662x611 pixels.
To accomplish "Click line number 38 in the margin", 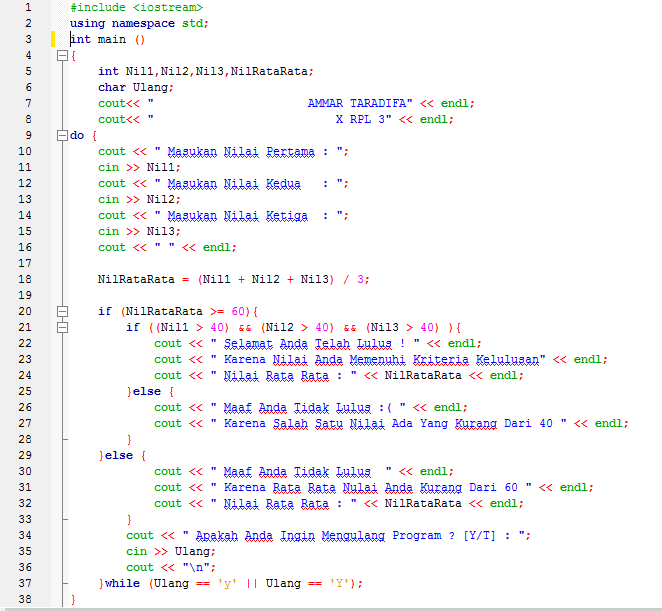I will (25, 599).
